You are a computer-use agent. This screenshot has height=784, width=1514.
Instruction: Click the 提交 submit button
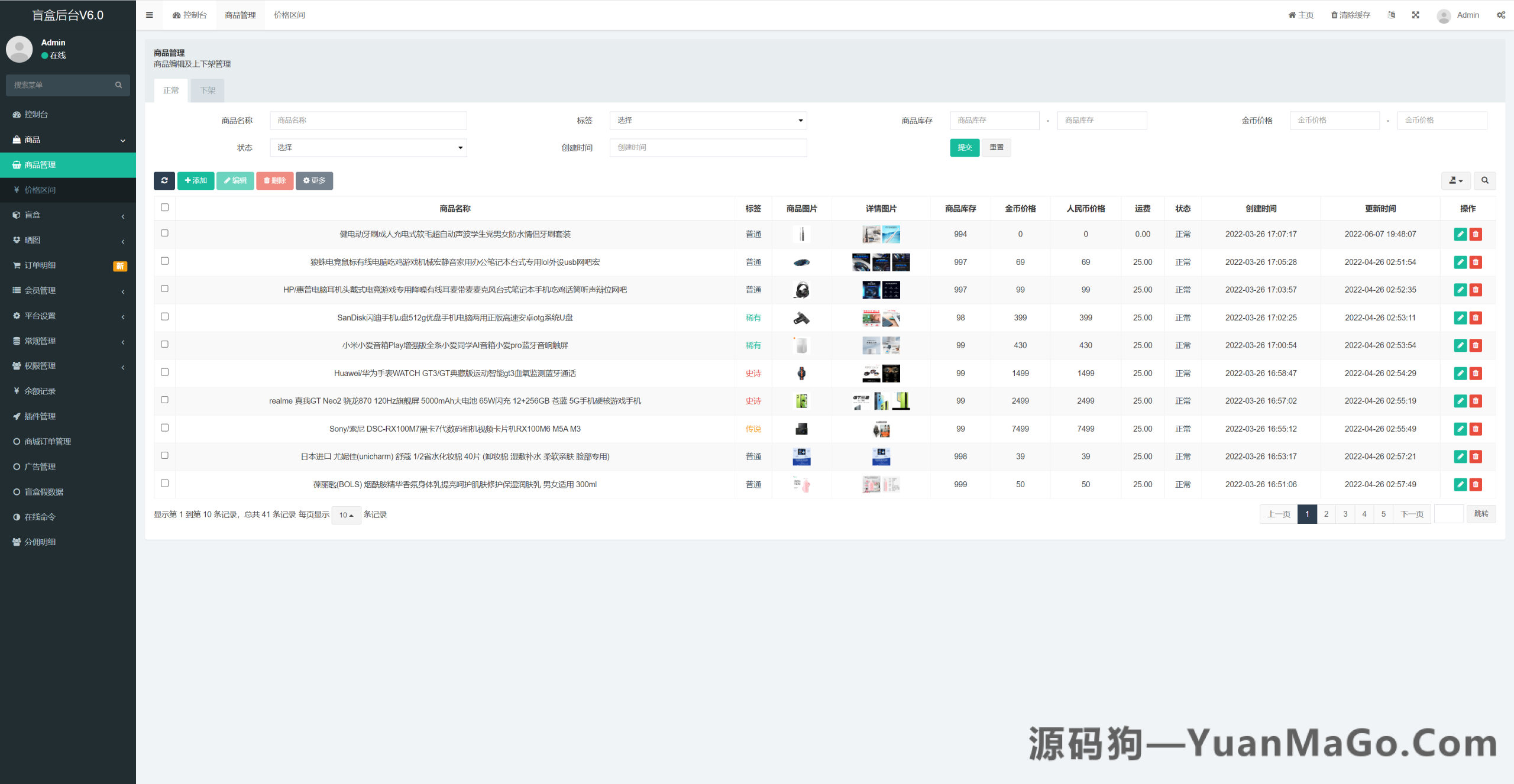point(965,147)
